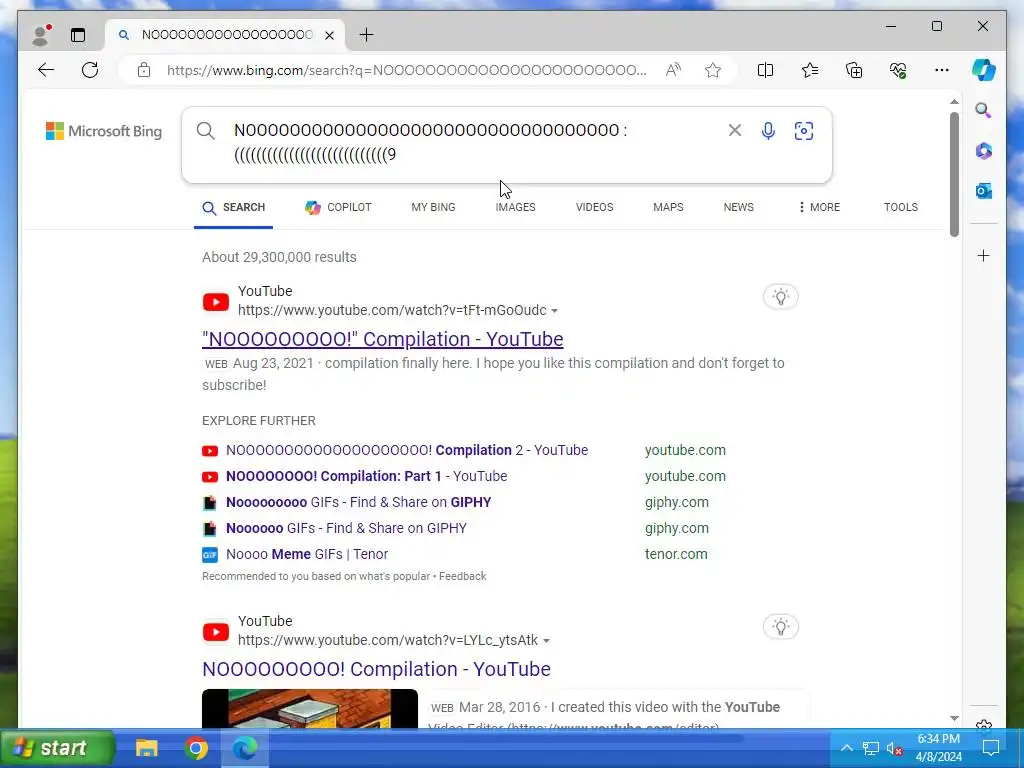Open the Windows start button
This screenshot has height=768, width=1024.
57,748
